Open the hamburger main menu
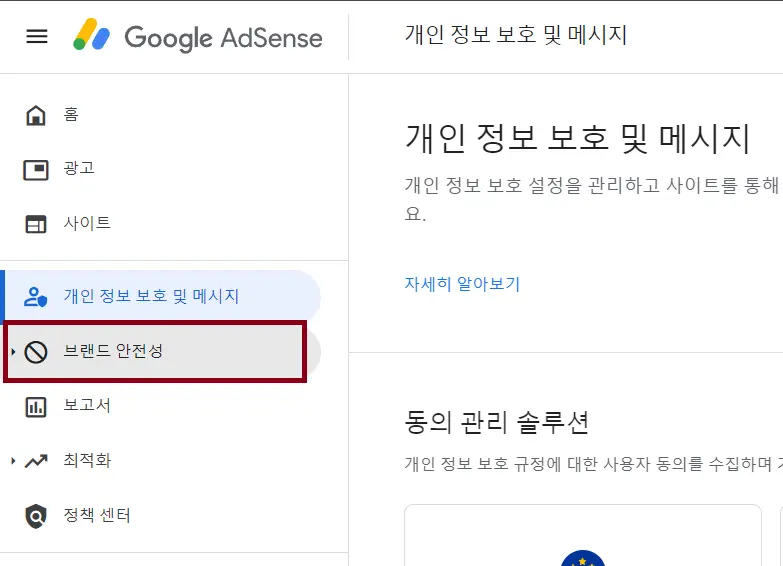Viewport: 783px width, 566px height. click(37, 36)
